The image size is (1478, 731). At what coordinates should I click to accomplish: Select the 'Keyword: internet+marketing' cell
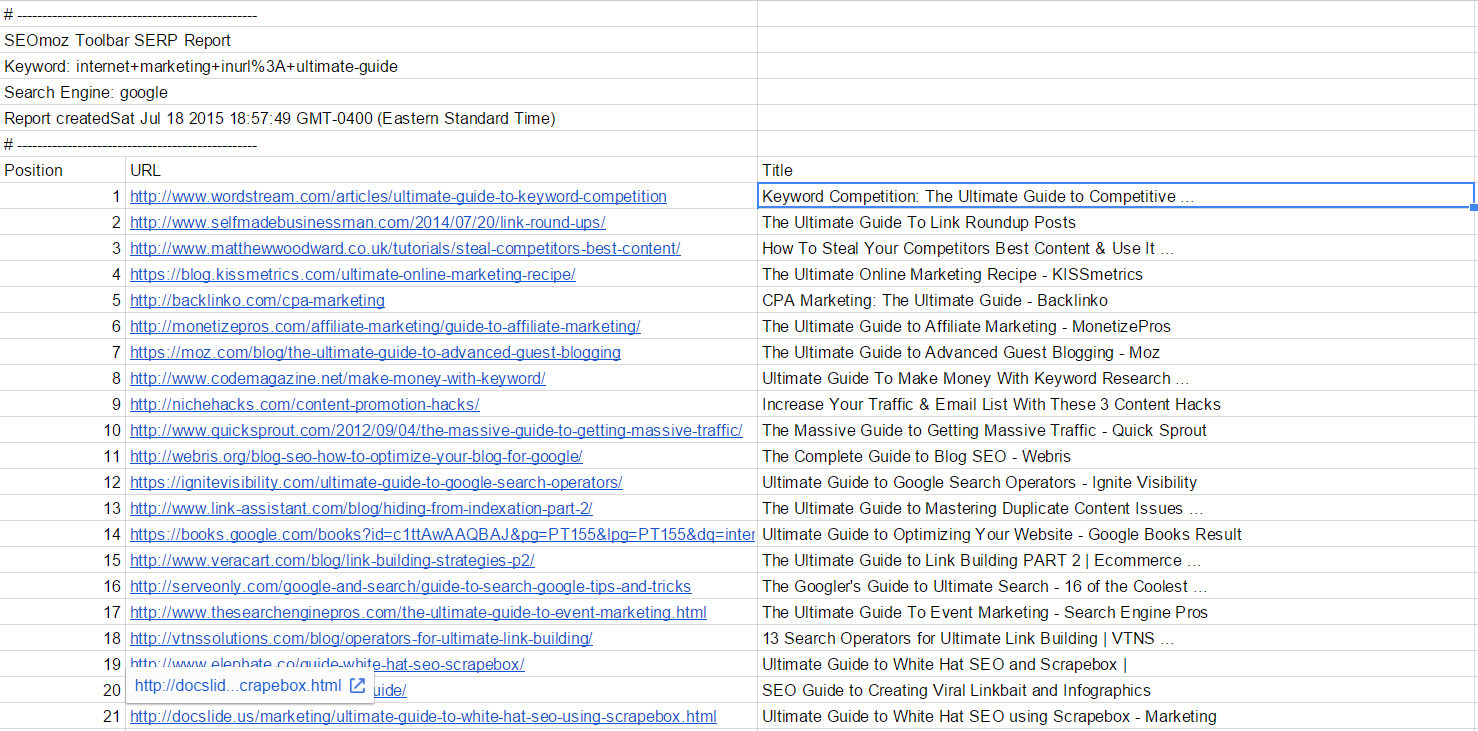378,66
